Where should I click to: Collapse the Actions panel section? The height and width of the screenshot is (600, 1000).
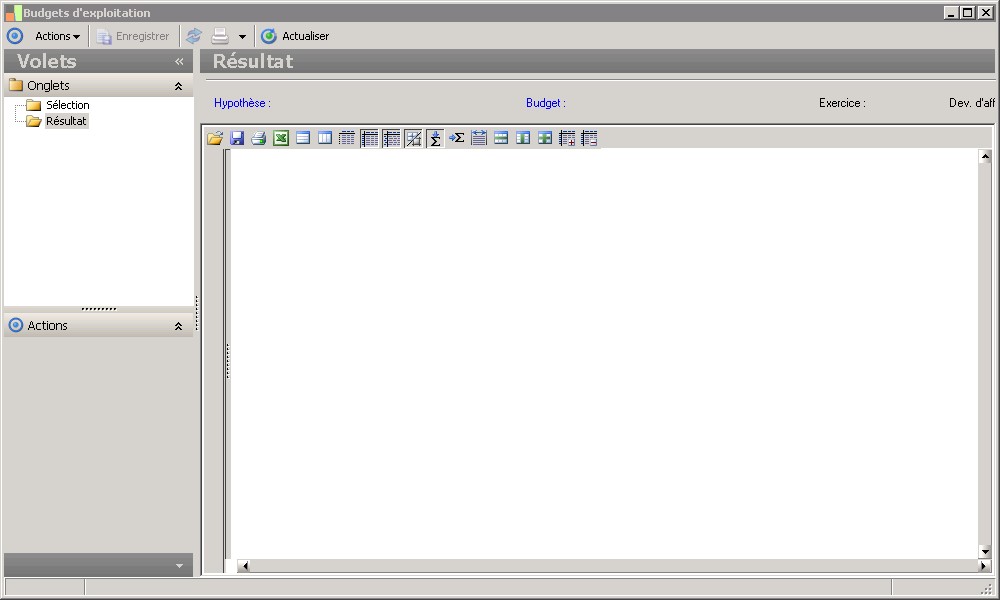pyautogui.click(x=178, y=326)
